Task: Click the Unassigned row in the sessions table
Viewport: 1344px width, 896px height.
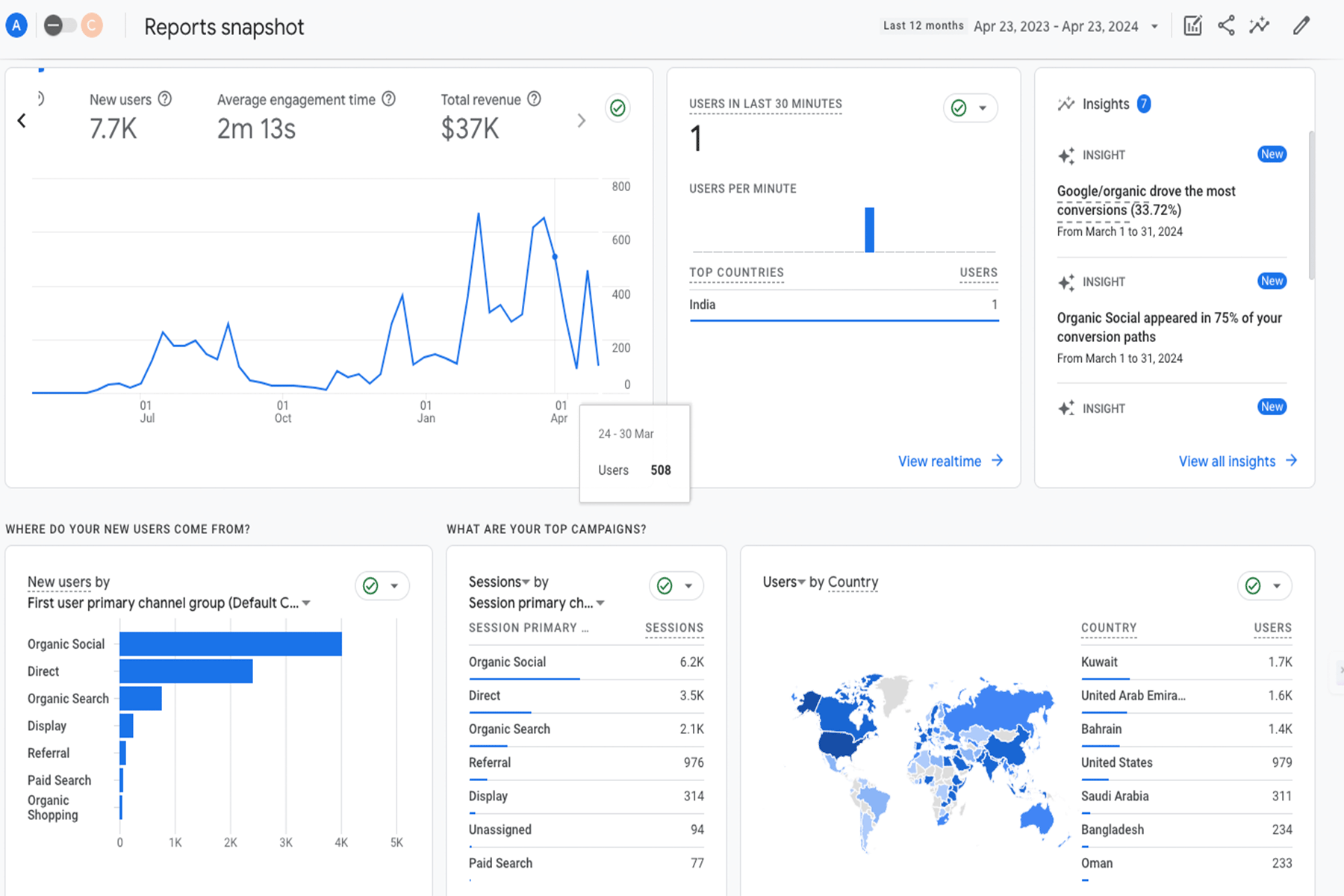Action: 586,830
